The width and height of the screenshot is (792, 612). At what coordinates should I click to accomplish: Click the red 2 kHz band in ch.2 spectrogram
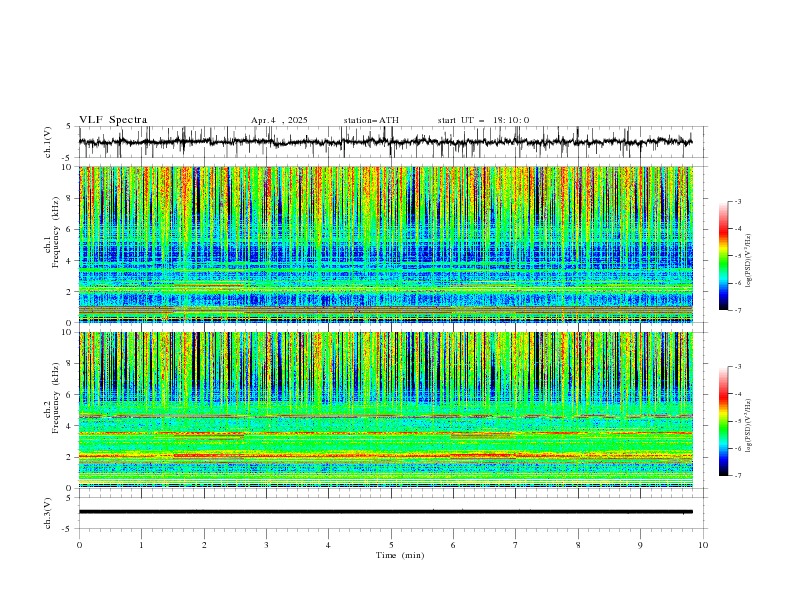click(385, 456)
